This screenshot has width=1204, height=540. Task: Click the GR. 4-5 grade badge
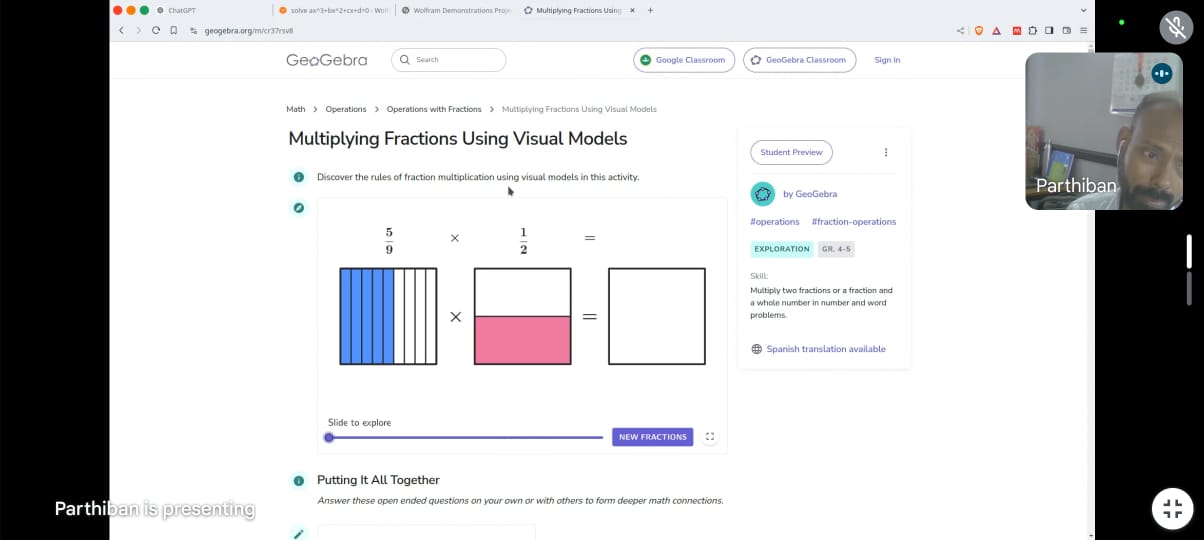tap(836, 249)
